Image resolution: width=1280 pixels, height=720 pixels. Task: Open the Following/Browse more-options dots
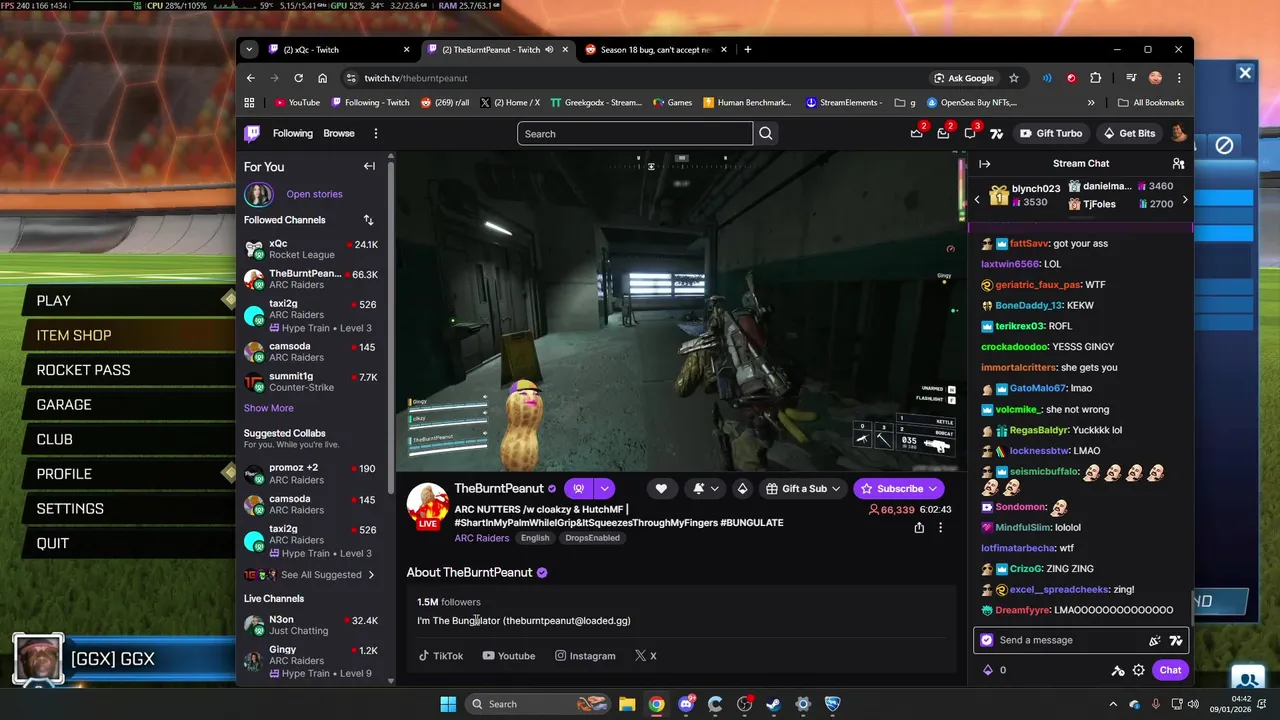click(376, 133)
